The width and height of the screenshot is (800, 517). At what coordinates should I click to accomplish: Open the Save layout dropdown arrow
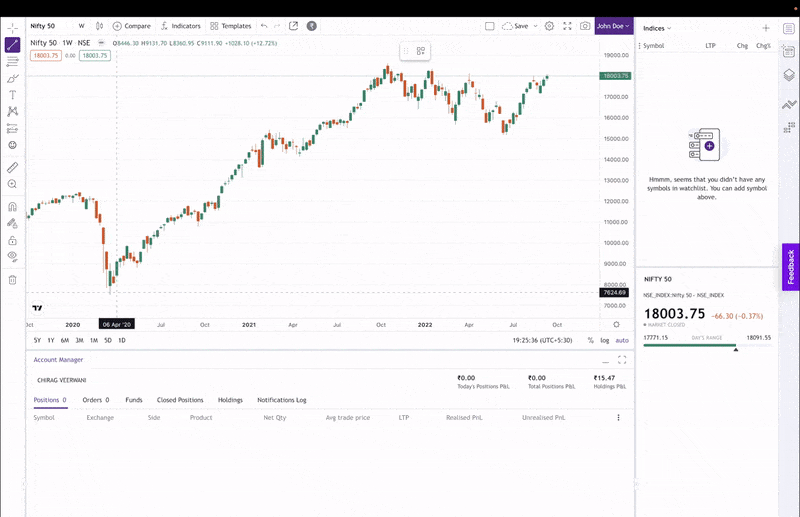[x=535, y=26]
